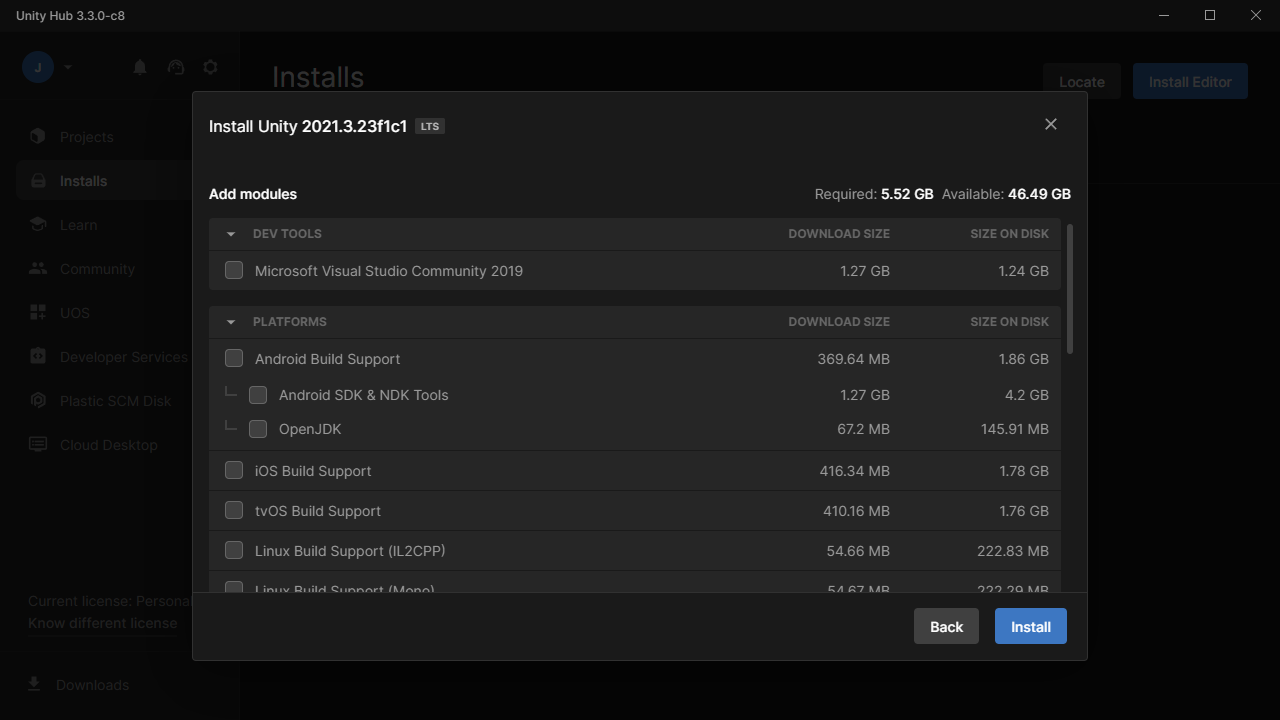Screen dimensions: 1280x720
Task: Check iOS Build Support
Action: [x=234, y=470]
